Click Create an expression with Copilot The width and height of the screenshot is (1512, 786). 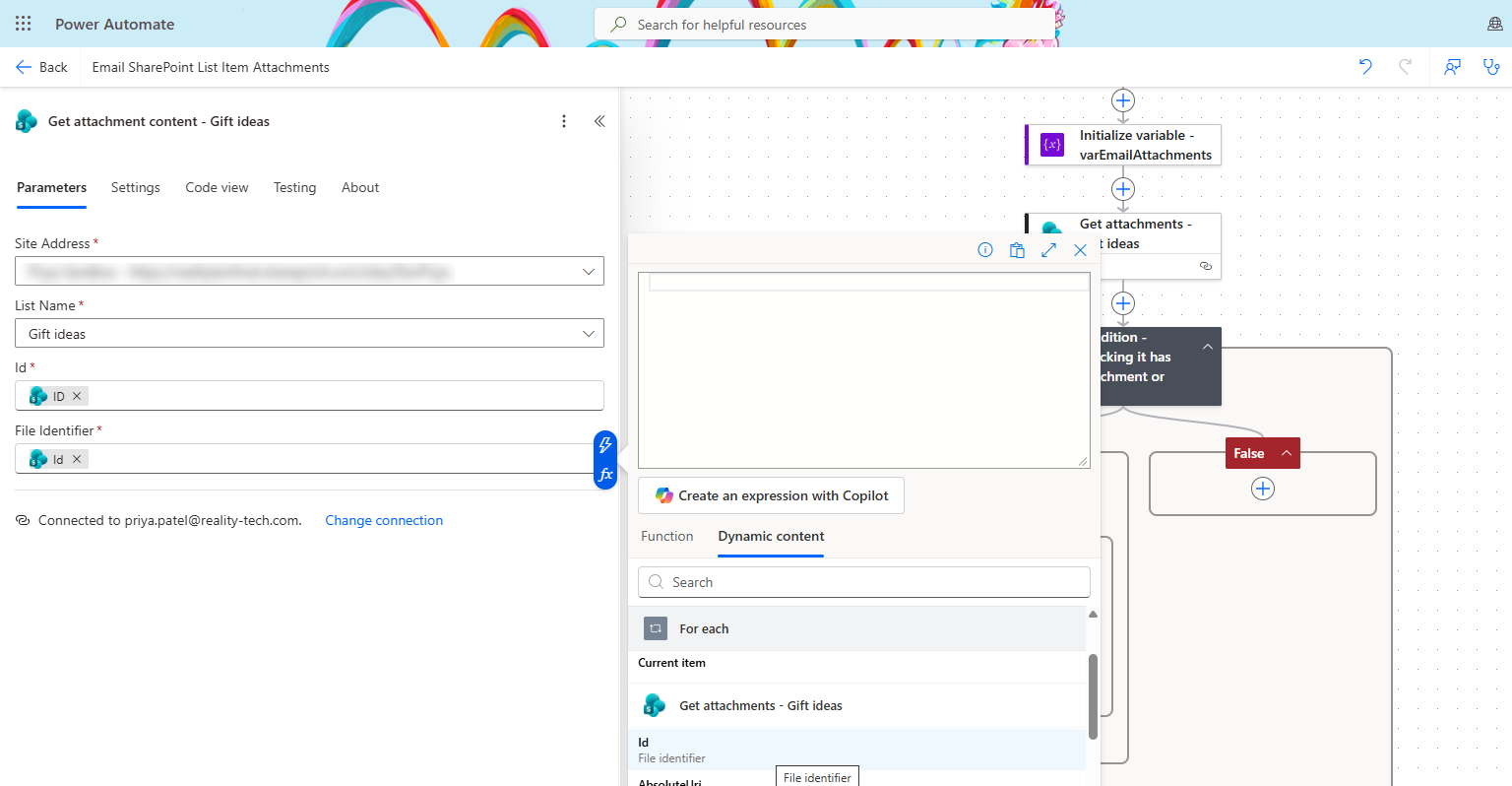[771, 495]
